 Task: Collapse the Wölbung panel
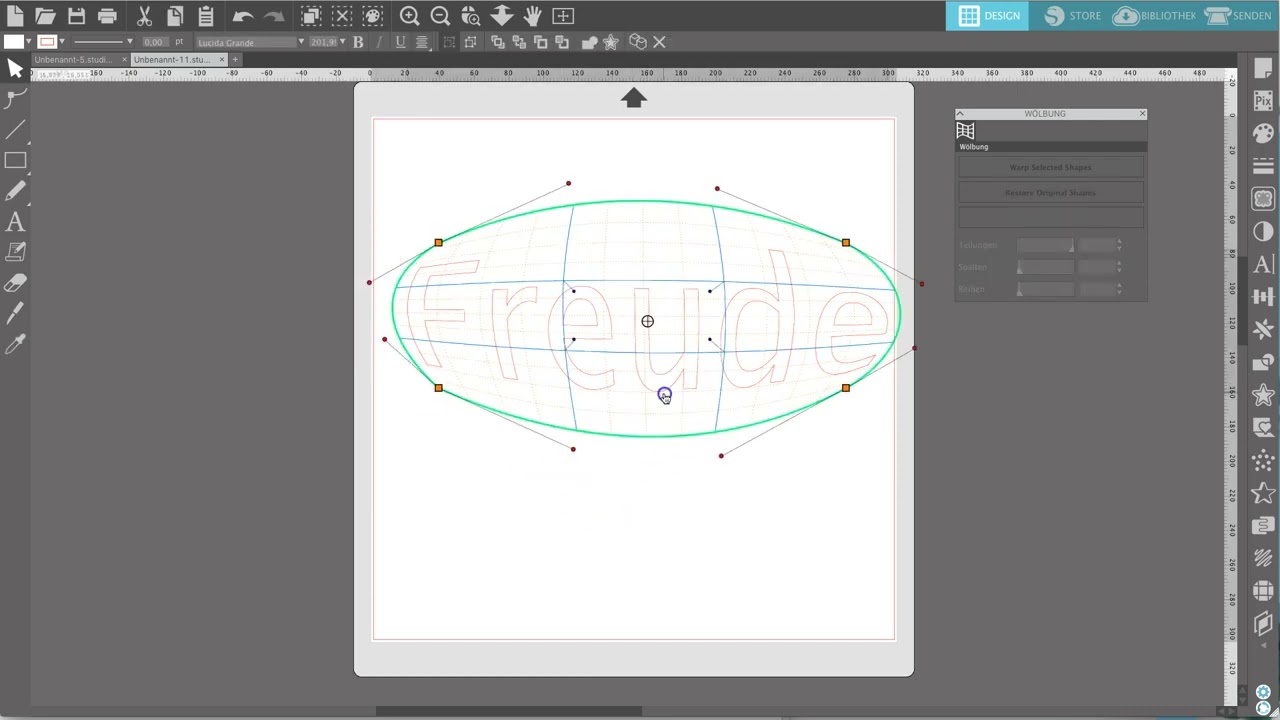click(x=960, y=114)
